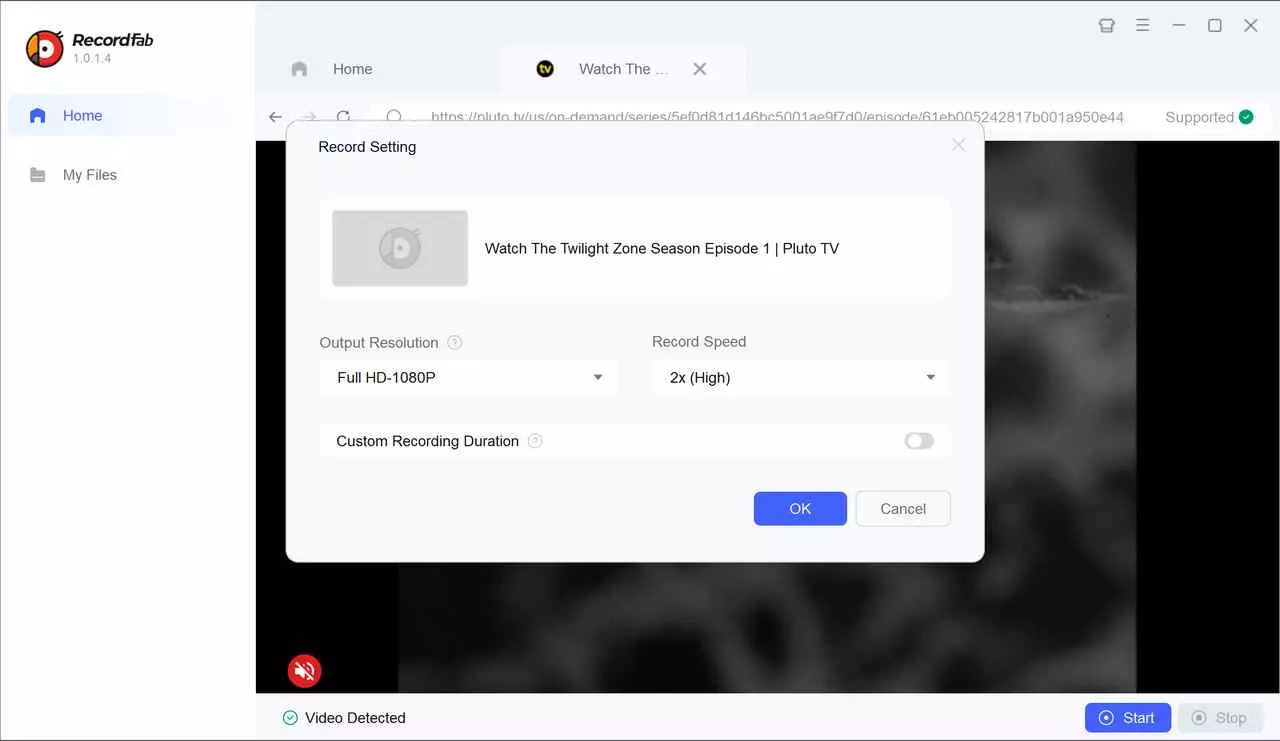The image size is (1280, 741).
Task: Confirm settings with the OK button
Action: (800, 508)
